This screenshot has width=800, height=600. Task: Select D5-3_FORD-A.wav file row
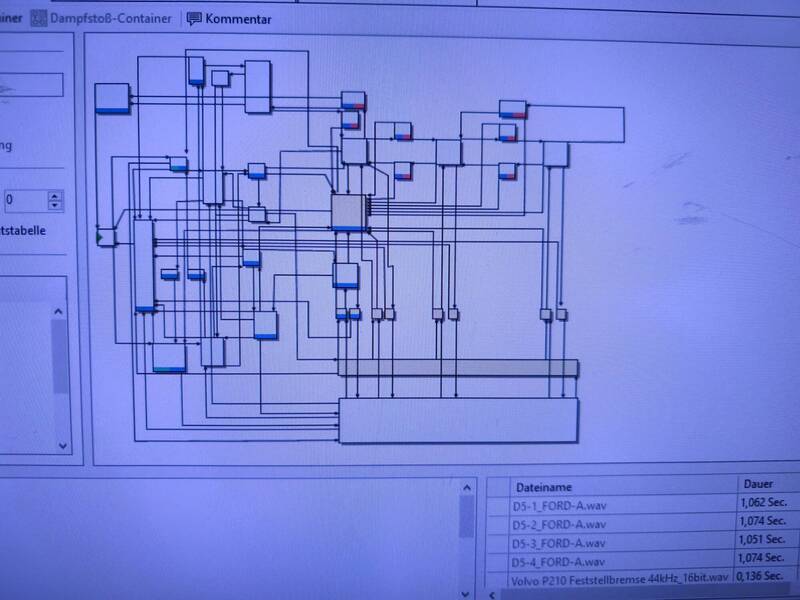pos(560,543)
